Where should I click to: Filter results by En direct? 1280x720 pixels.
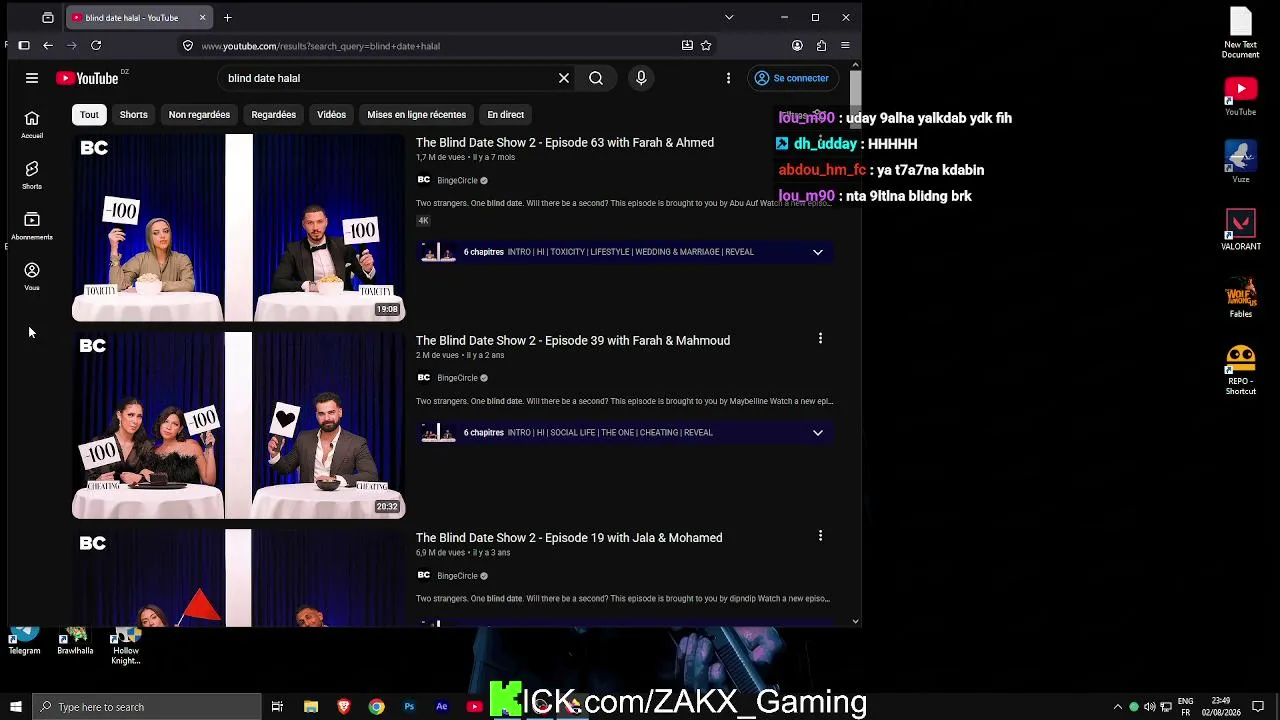[x=505, y=114]
